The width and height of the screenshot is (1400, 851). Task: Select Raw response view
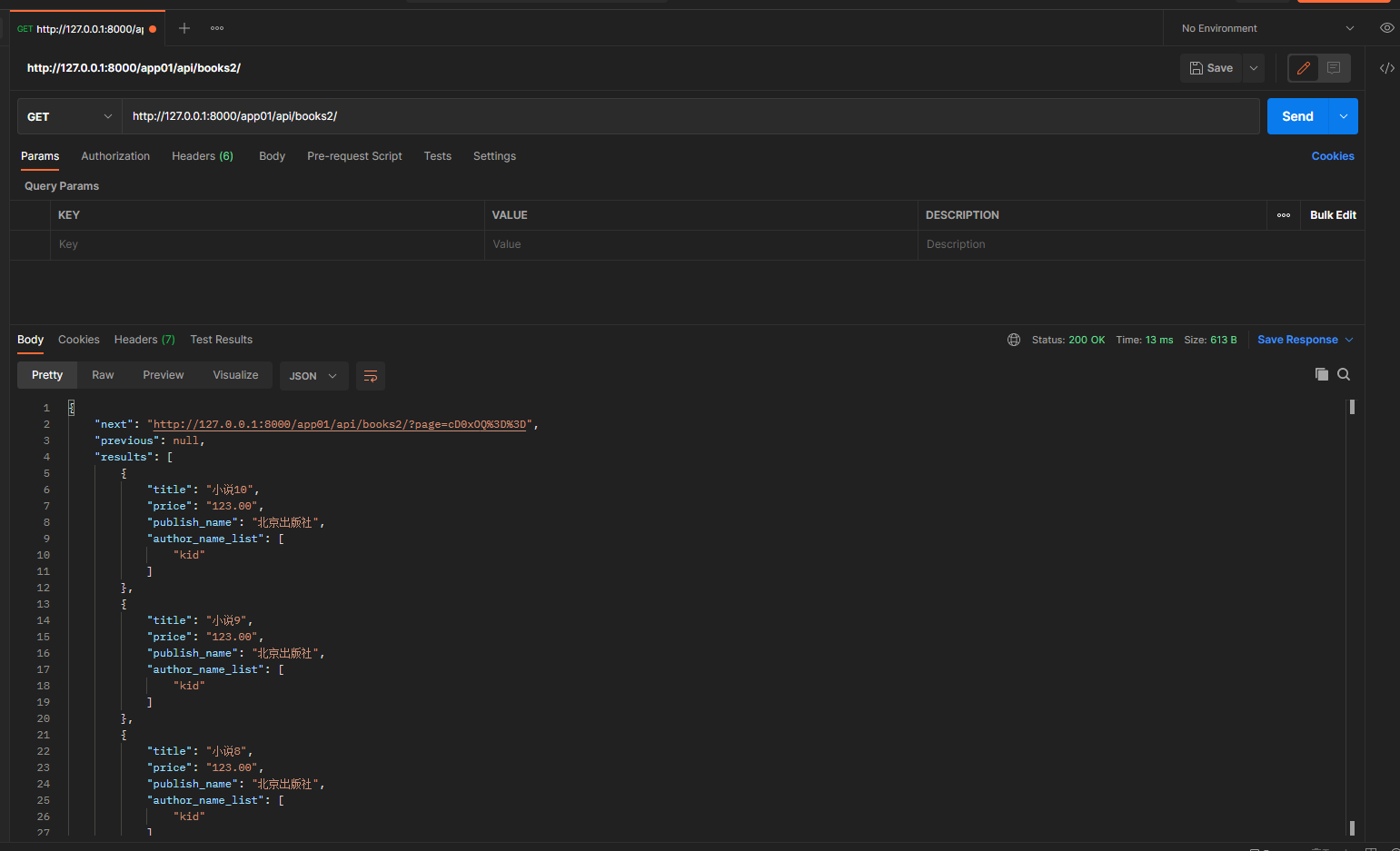(x=103, y=375)
